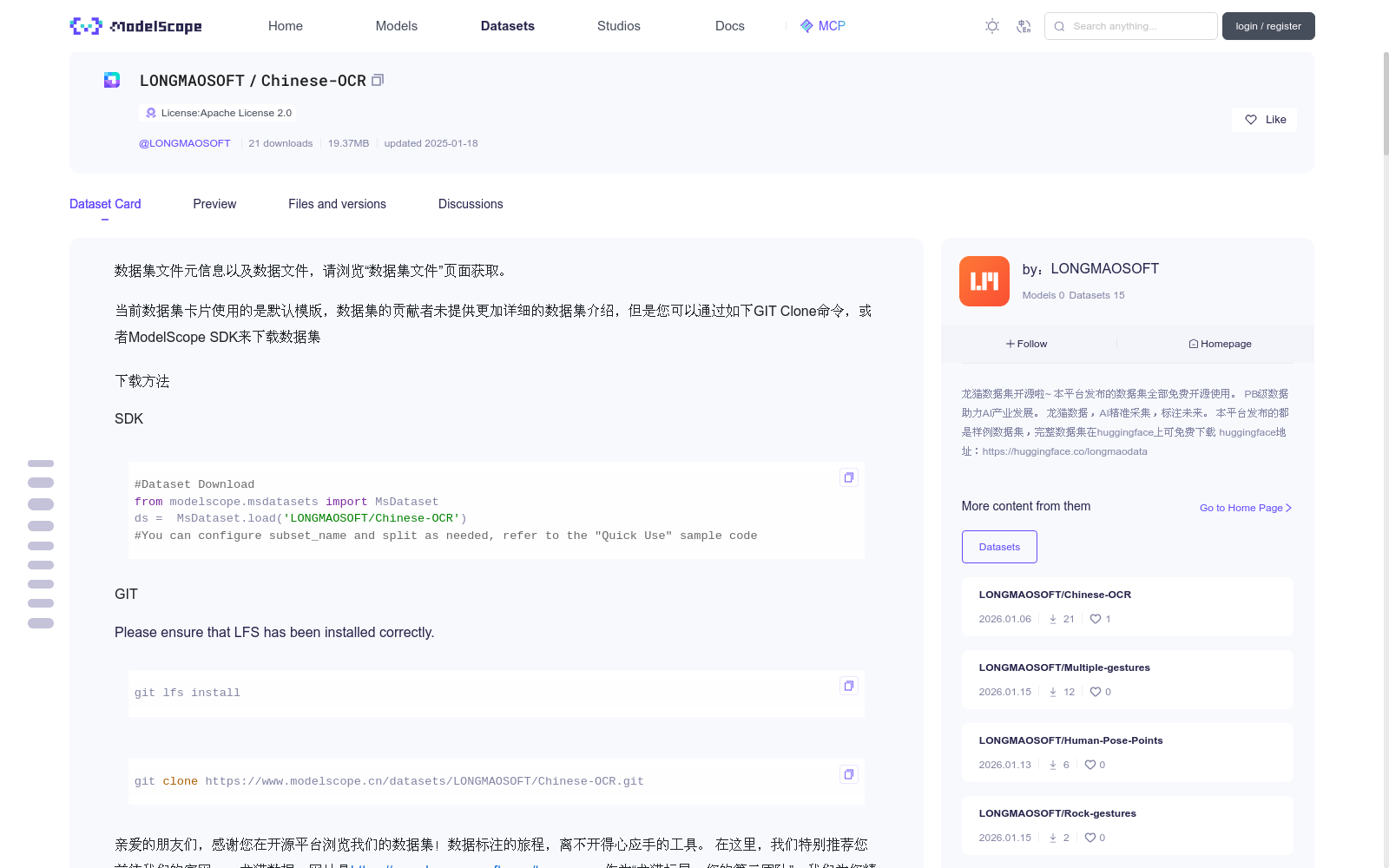Like the dataset with the Like button

[1265, 120]
